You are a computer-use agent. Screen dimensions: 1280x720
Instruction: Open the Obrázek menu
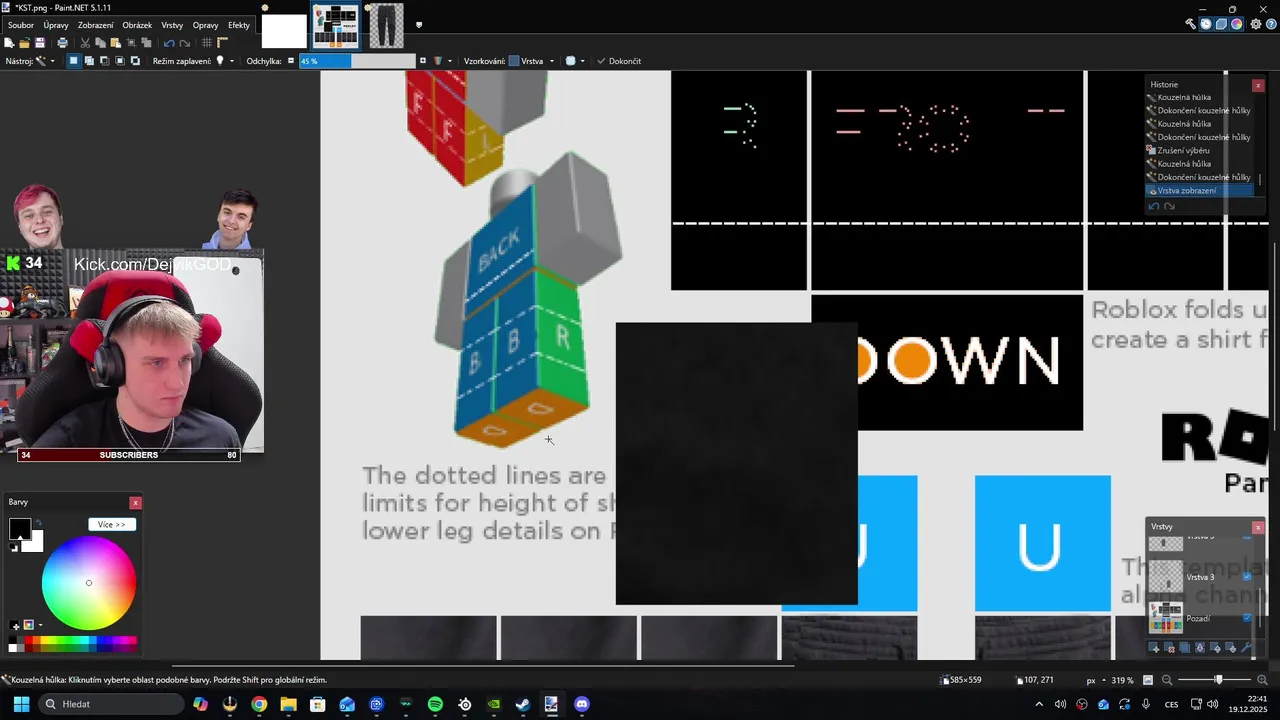pyautogui.click(x=137, y=25)
